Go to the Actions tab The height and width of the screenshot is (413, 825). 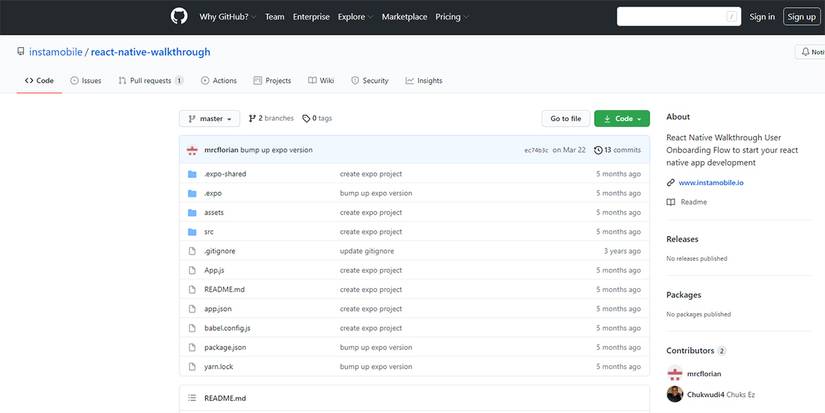point(219,80)
